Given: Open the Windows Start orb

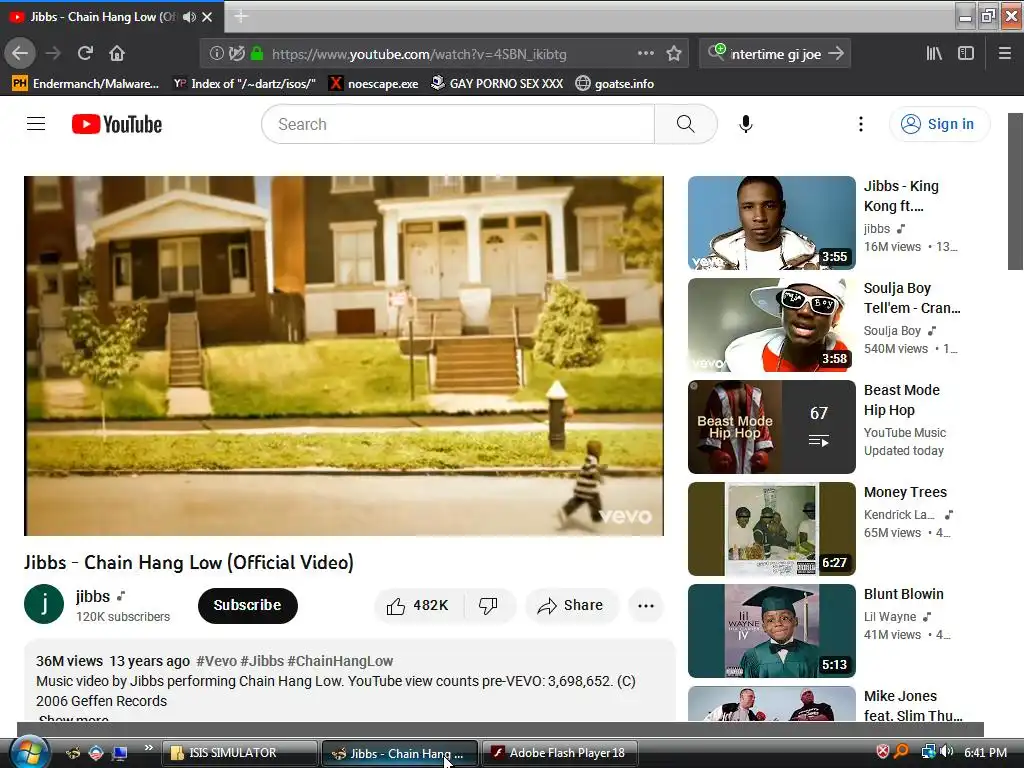Looking at the screenshot, I should click(29, 752).
